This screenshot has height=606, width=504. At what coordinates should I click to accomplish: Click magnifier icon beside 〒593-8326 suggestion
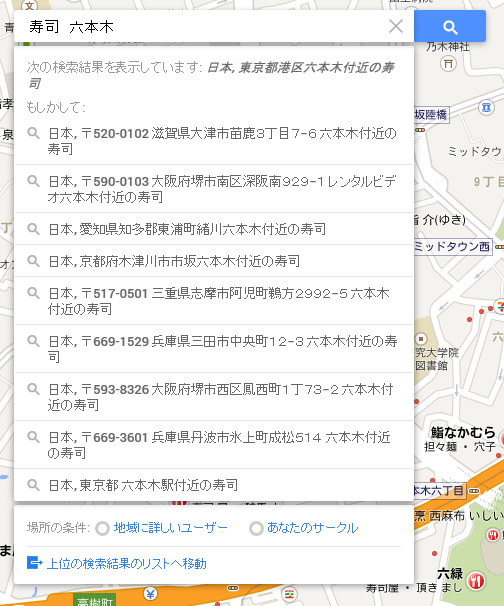tap(33, 389)
